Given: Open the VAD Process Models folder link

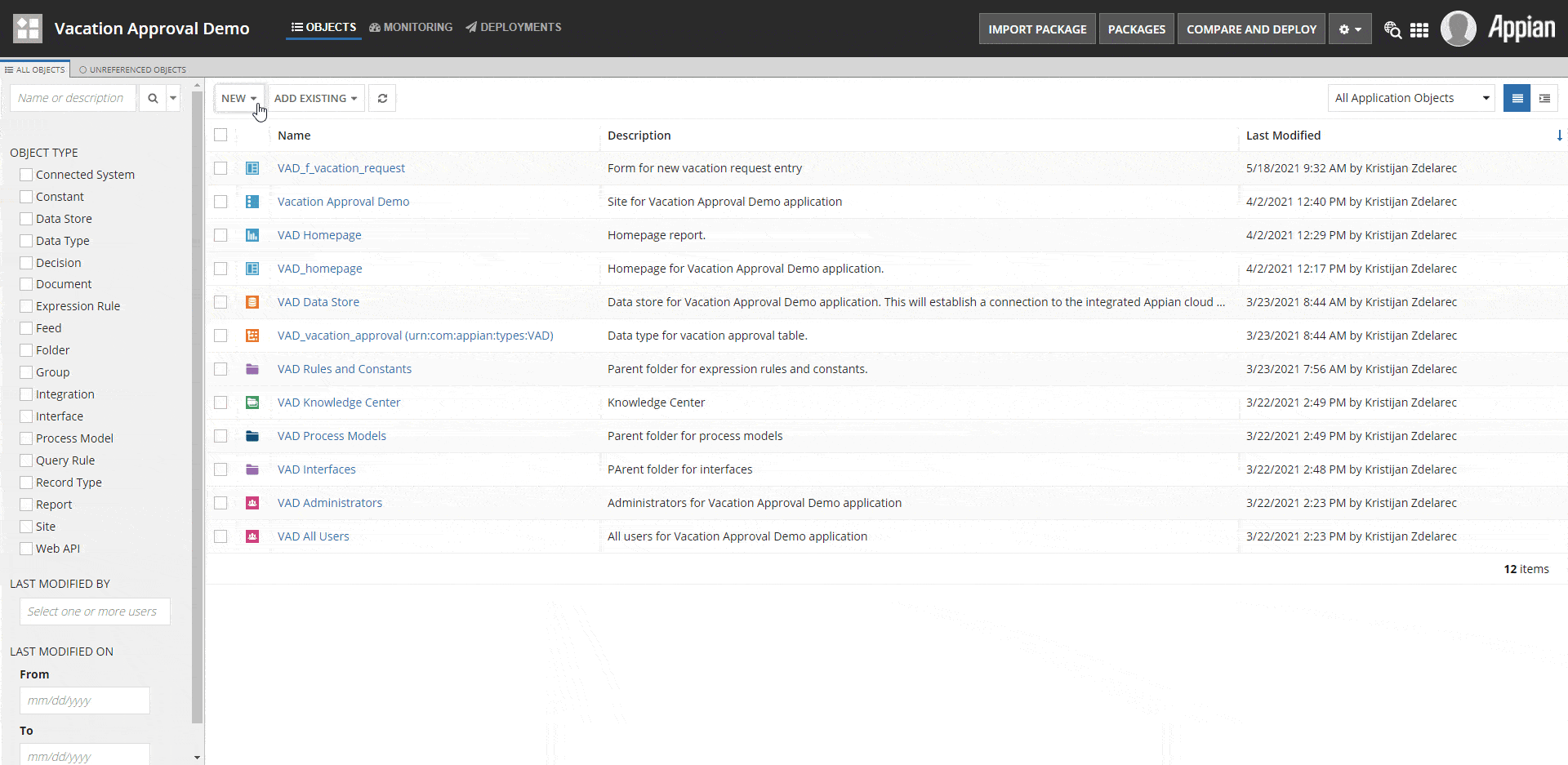Looking at the screenshot, I should point(332,436).
